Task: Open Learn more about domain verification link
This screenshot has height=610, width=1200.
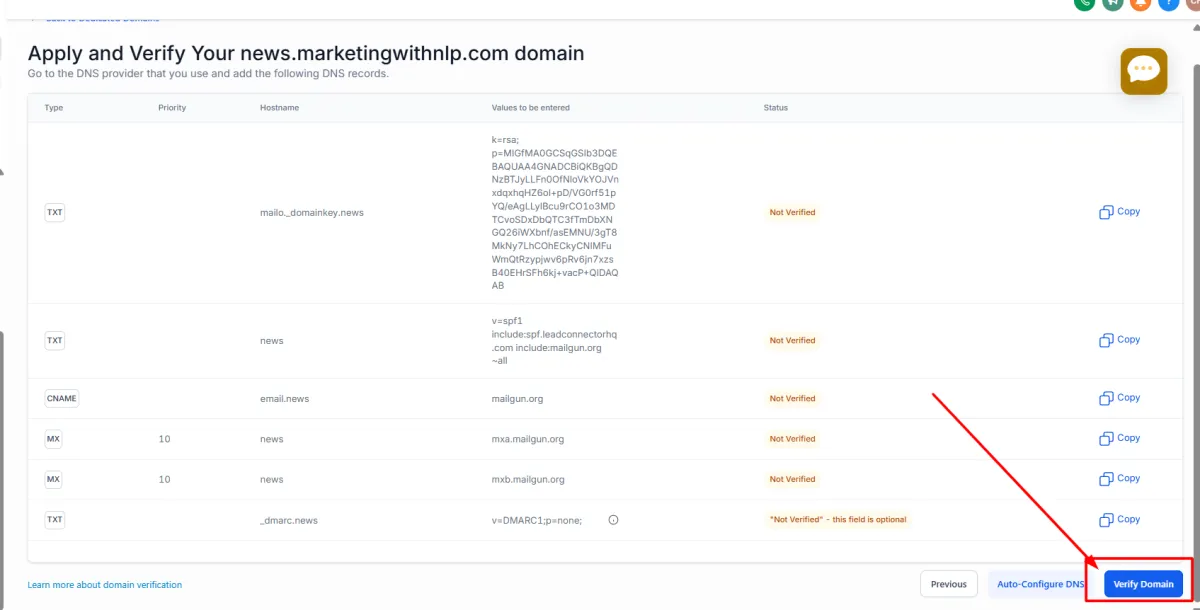Action: (105, 585)
